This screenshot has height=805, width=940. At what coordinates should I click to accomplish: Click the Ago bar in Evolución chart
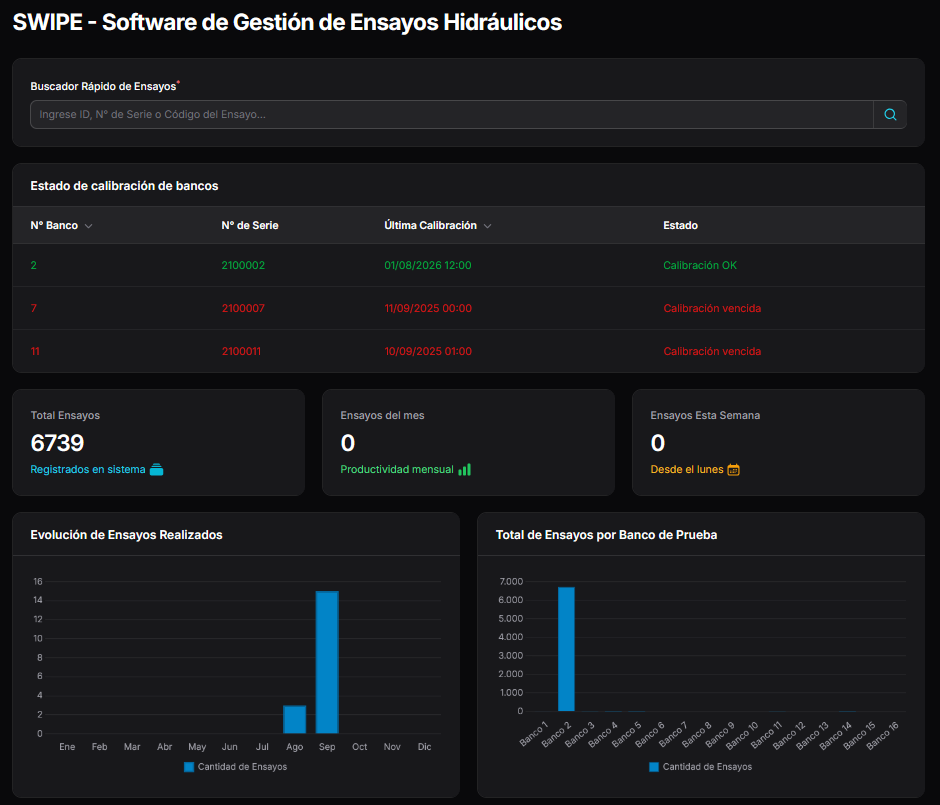(294, 719)
